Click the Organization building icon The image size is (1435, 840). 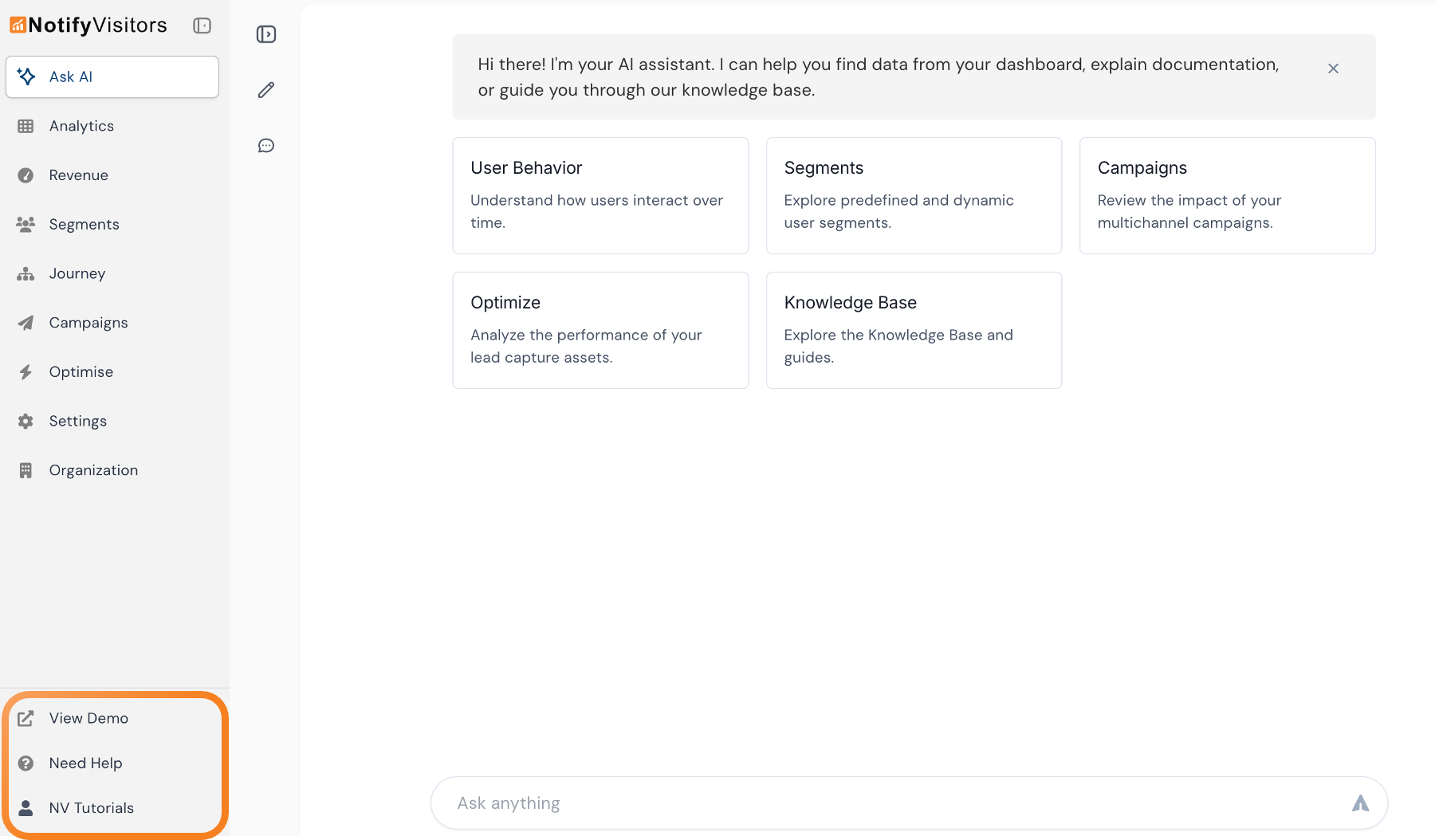(x=26, y=469)
